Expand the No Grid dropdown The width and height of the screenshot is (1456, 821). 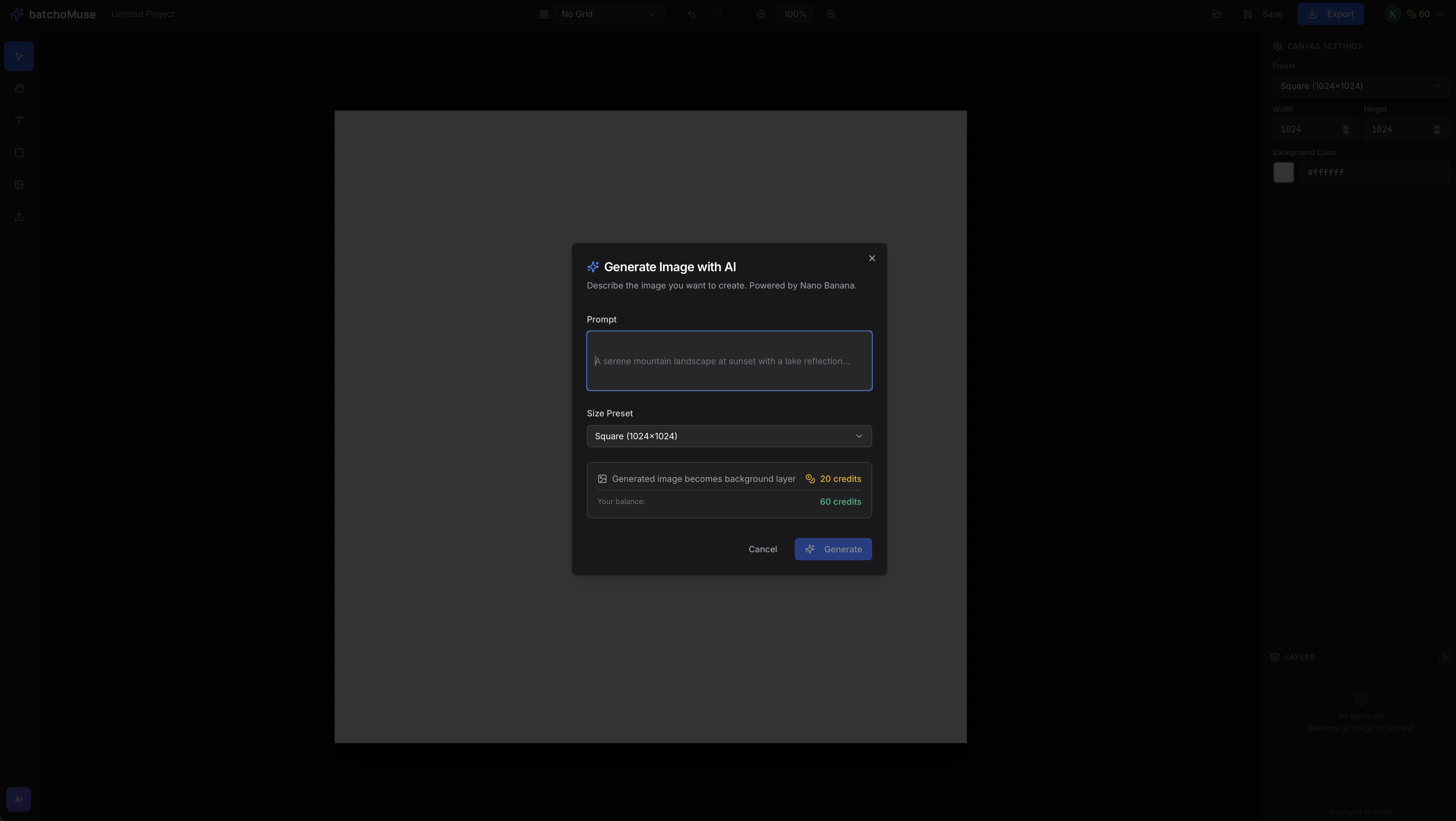pos(608,14)
